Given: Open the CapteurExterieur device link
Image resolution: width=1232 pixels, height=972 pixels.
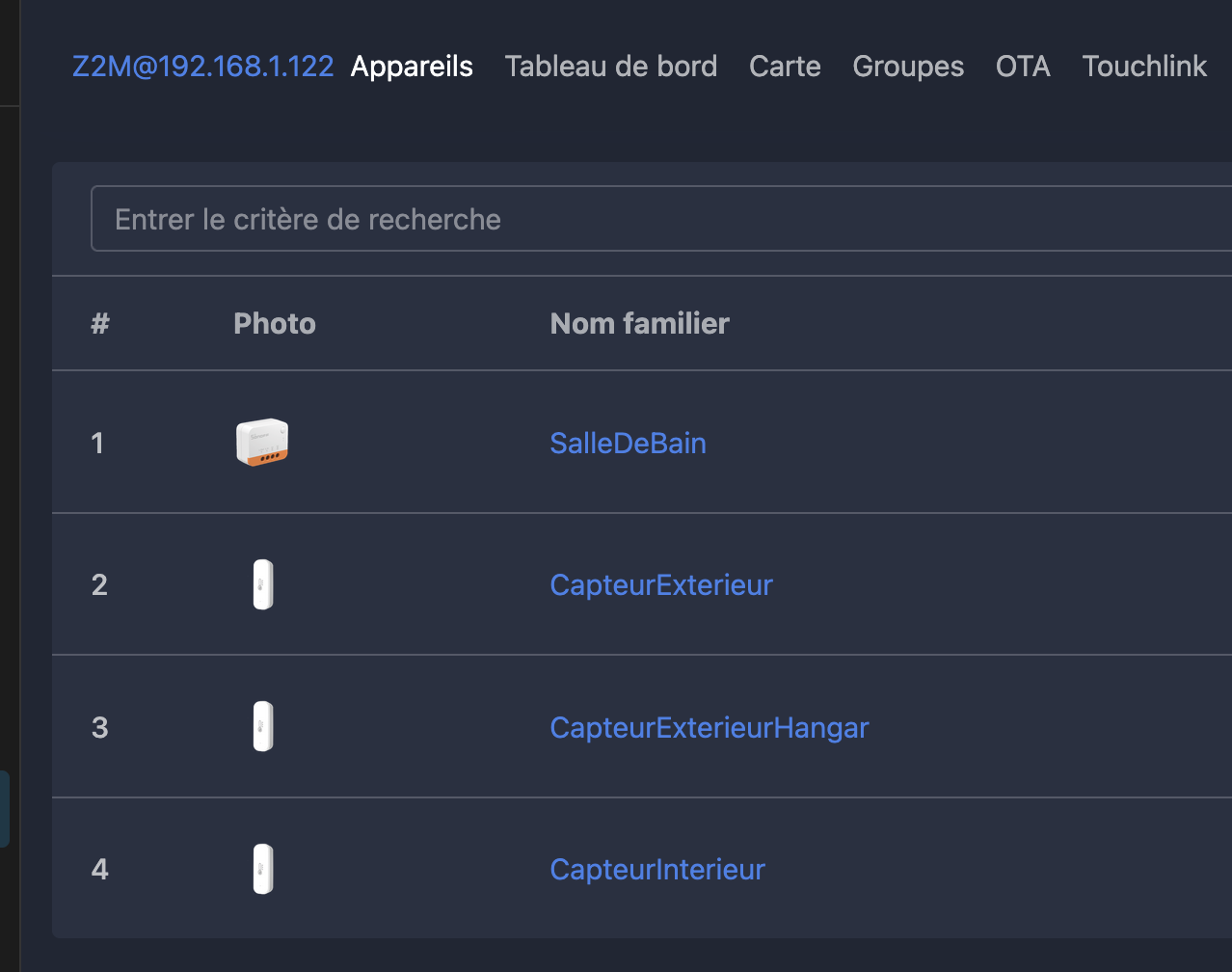Looking at the screenshot, I should [661, 584].
